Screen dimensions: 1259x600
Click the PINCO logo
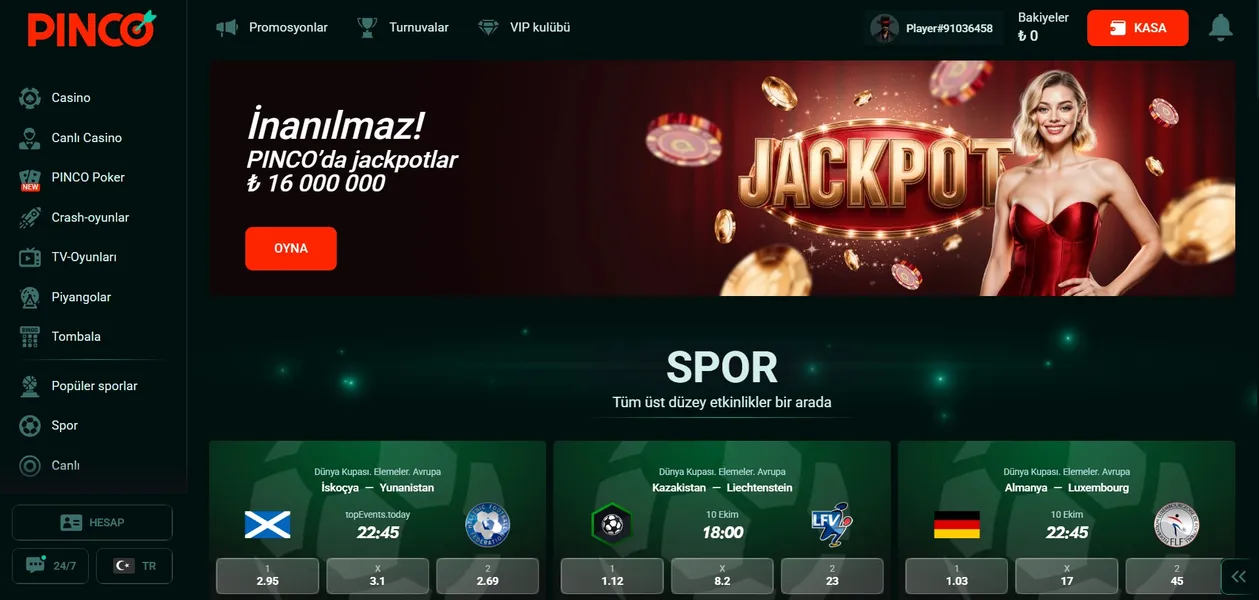tap(92, 28)
